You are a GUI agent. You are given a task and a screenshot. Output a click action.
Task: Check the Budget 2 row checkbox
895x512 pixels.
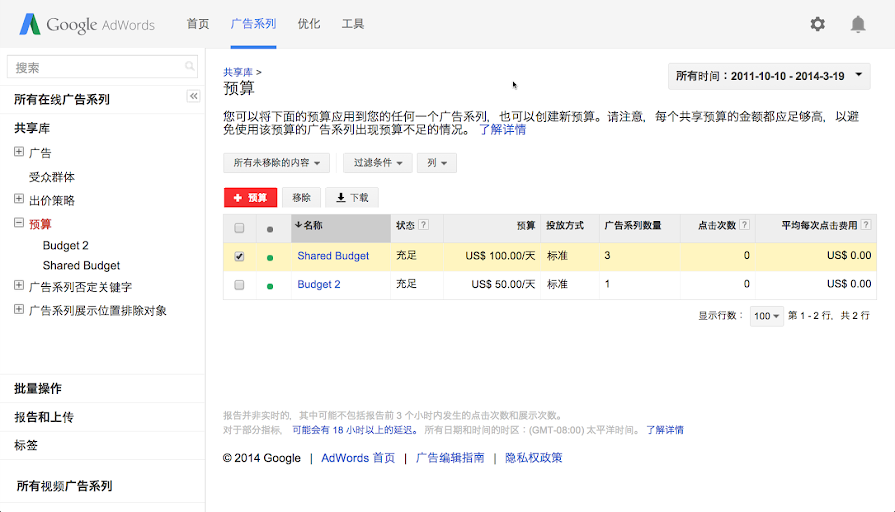point(239,285)
